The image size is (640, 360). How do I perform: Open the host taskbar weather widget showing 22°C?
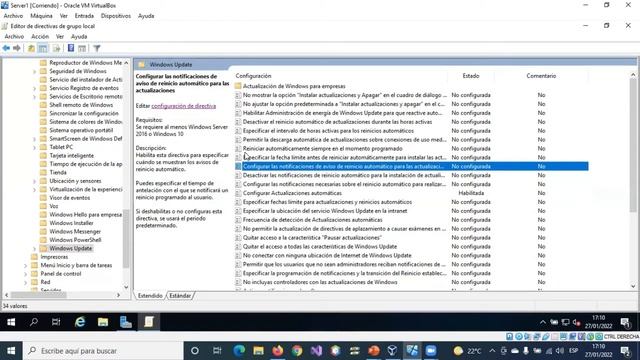(468, 351)
